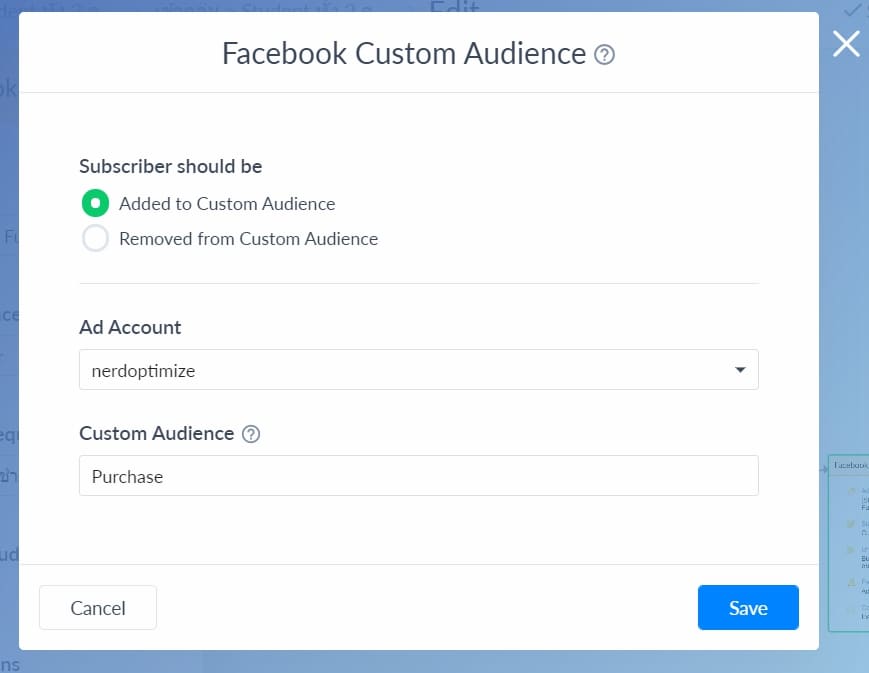
Task: Click the "Removed from Custom Audience" label text
Action: (248, 239)
